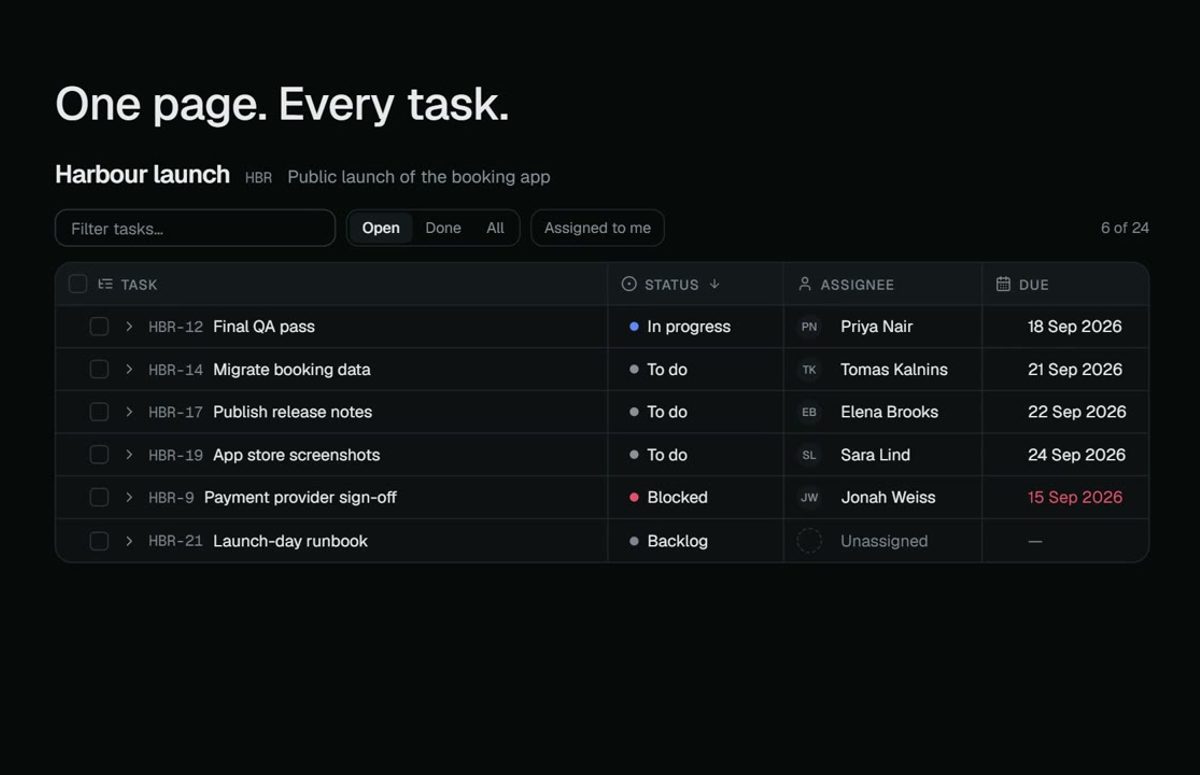Check the box for Payment provider sign-off
Image resolution: width=1200 pixels, height=775 pixels.
99,497
